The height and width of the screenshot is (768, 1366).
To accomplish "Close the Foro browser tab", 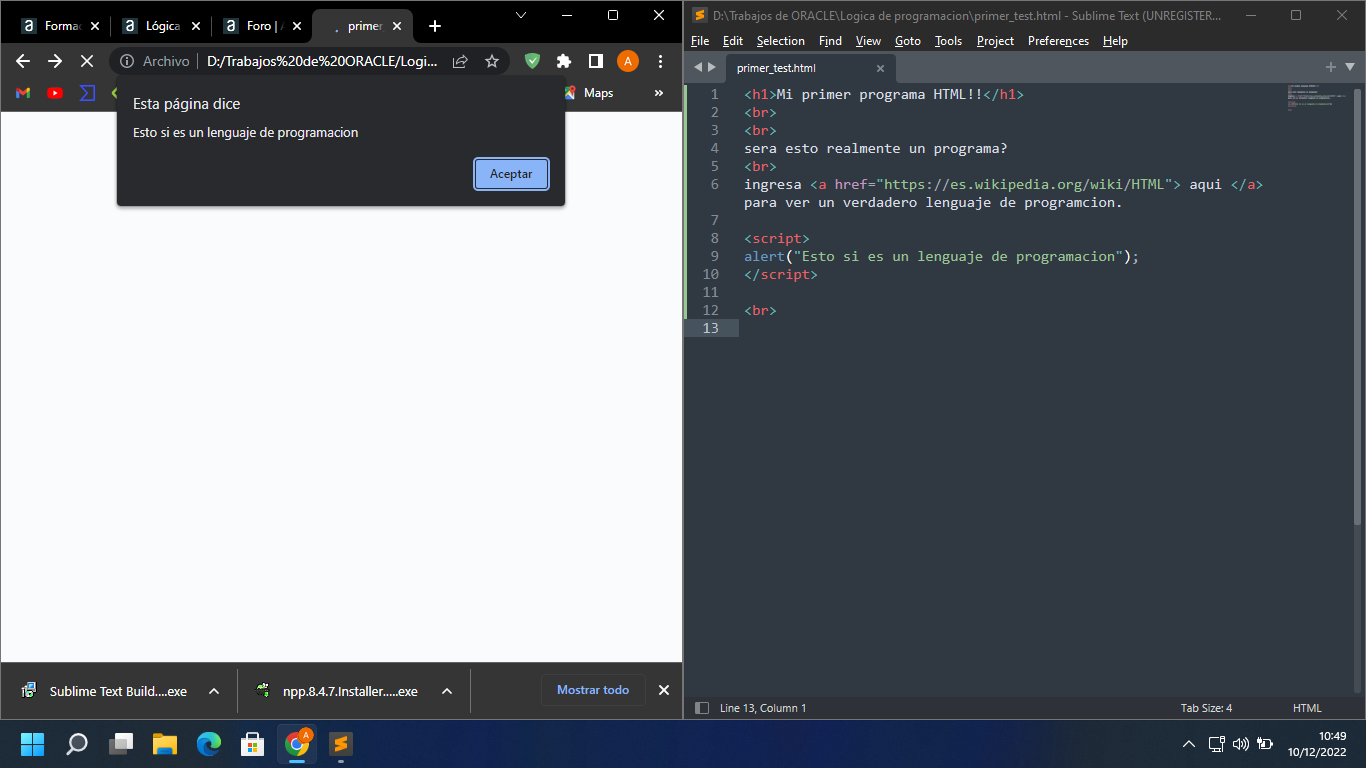I will click(x=296, y=26).
